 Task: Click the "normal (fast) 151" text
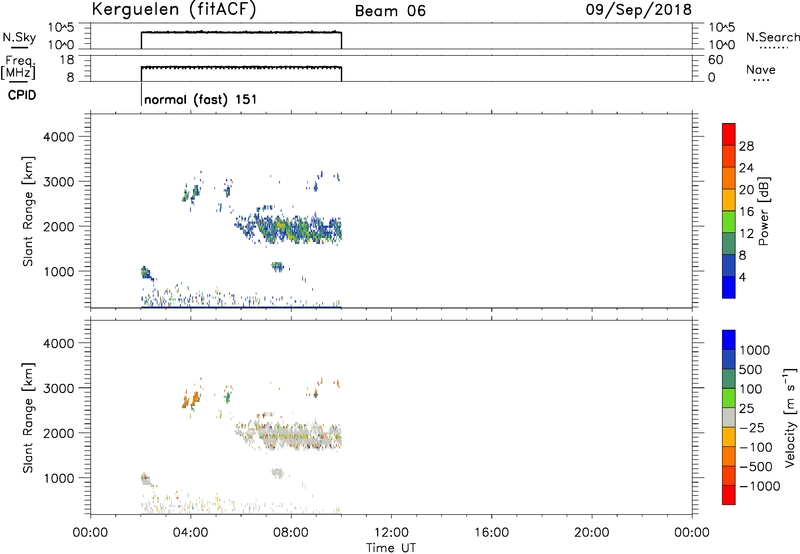201,99
